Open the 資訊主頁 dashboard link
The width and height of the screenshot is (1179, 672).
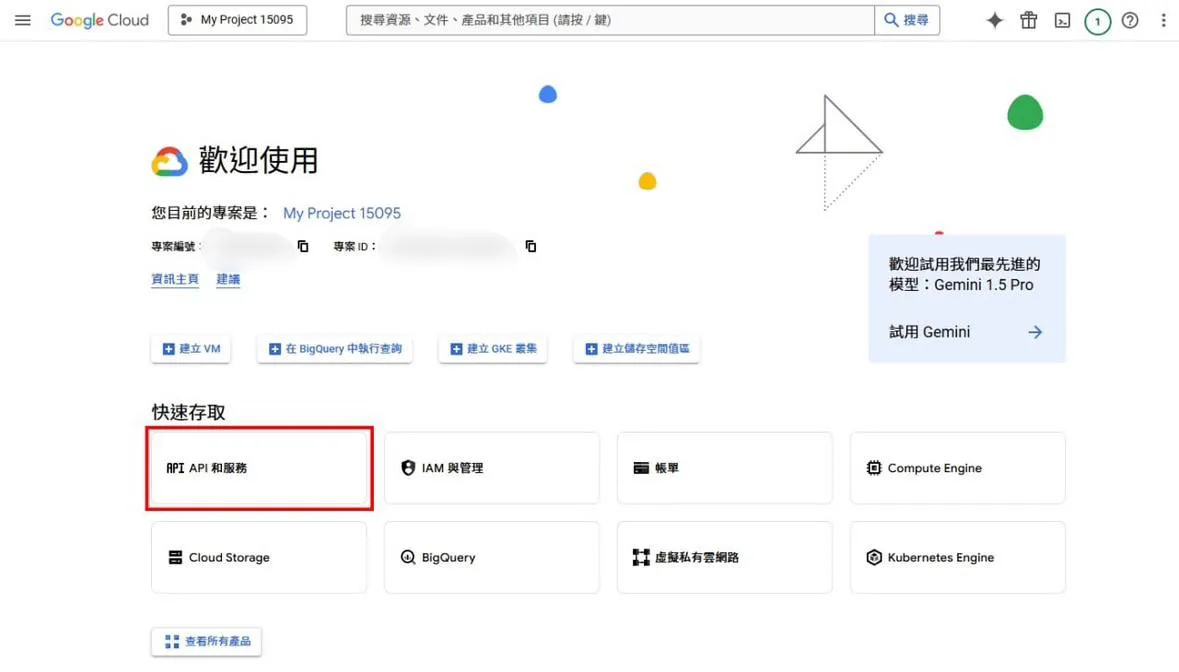coord(174,280)
